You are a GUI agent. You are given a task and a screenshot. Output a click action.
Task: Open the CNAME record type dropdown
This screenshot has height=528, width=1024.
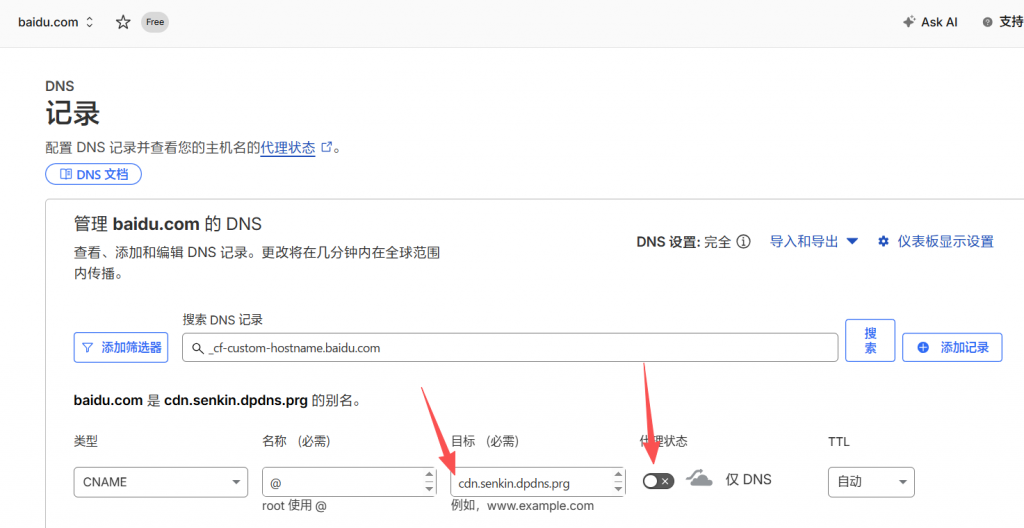click(160, 482)
